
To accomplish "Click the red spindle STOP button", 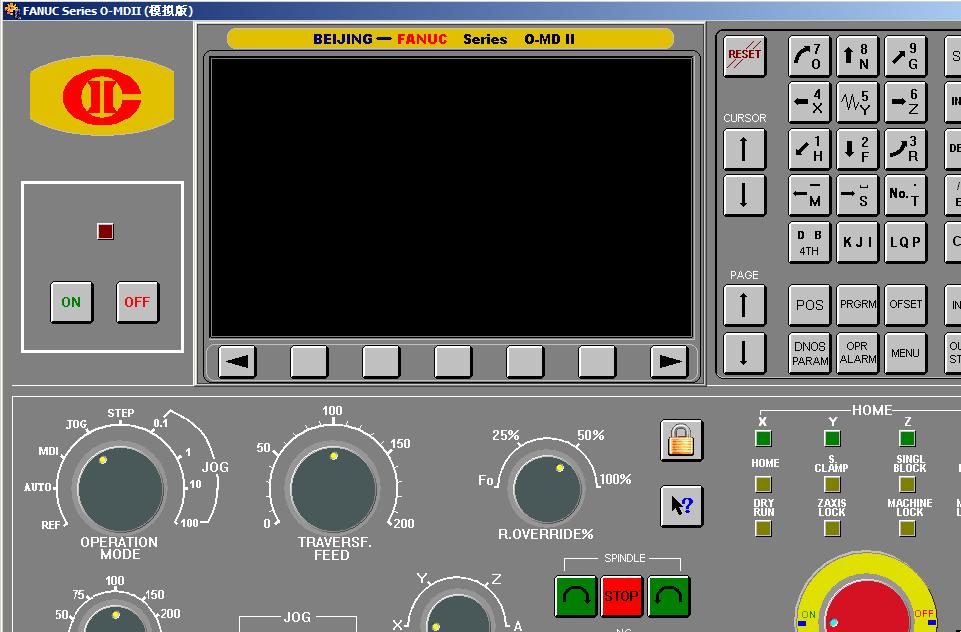I will tap(621, 596).
